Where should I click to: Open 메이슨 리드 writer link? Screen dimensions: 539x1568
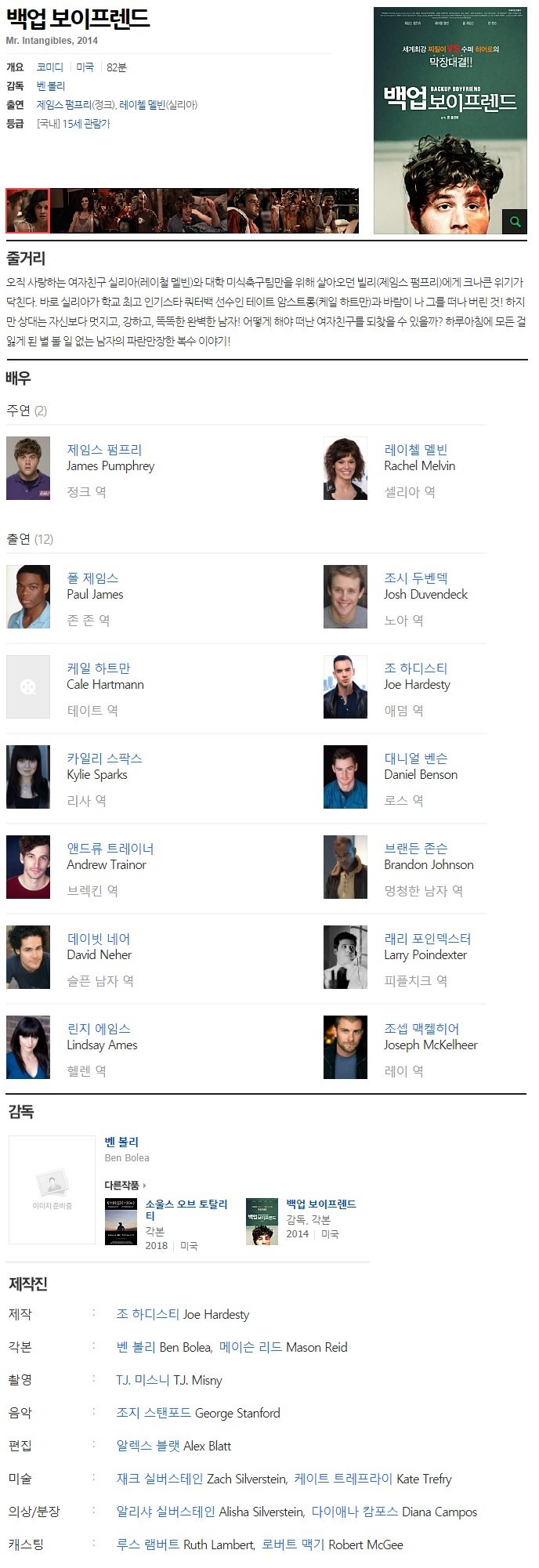click(251, 1347)
